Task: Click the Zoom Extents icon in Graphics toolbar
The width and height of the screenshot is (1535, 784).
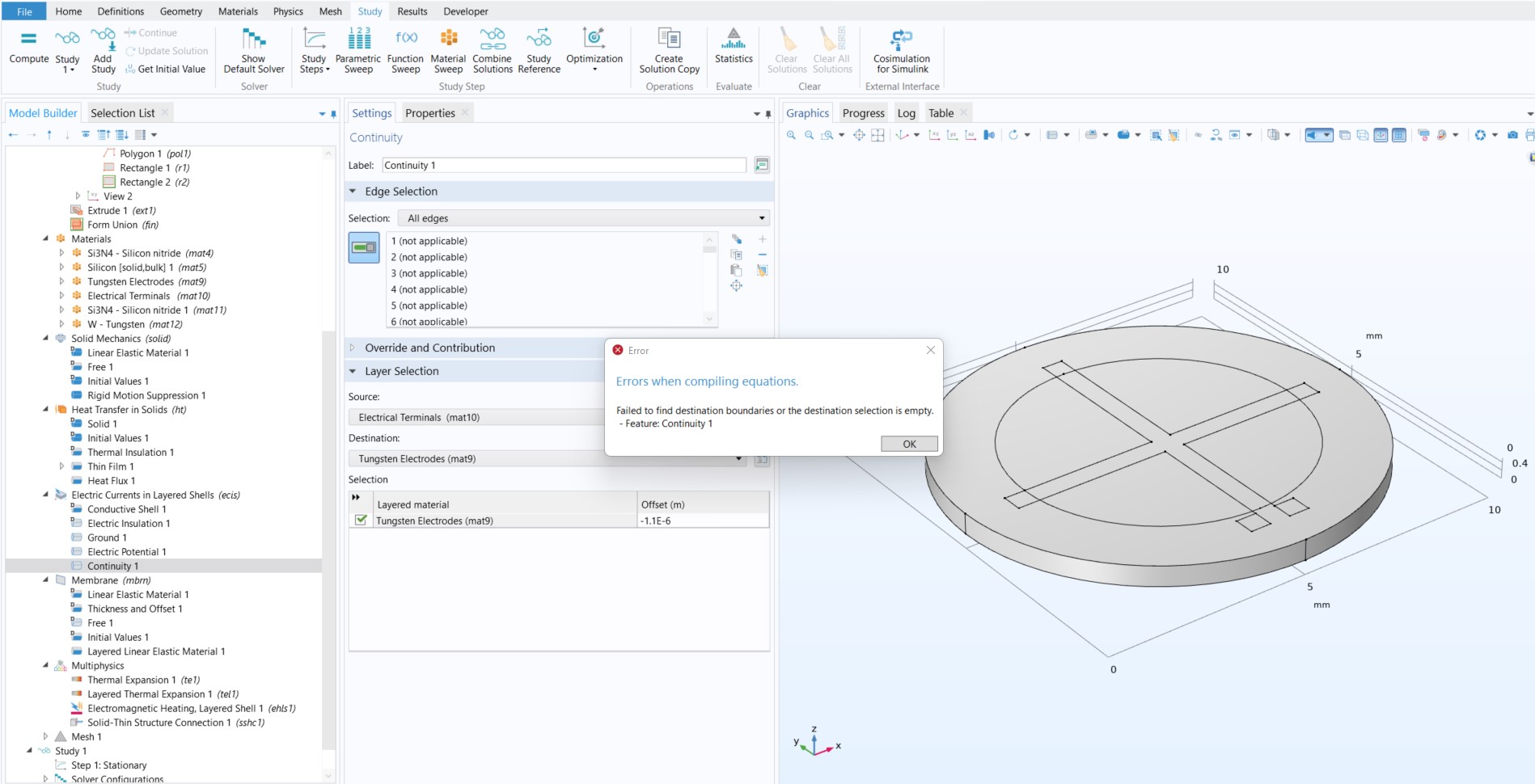Action: click(x=859, y=135)
